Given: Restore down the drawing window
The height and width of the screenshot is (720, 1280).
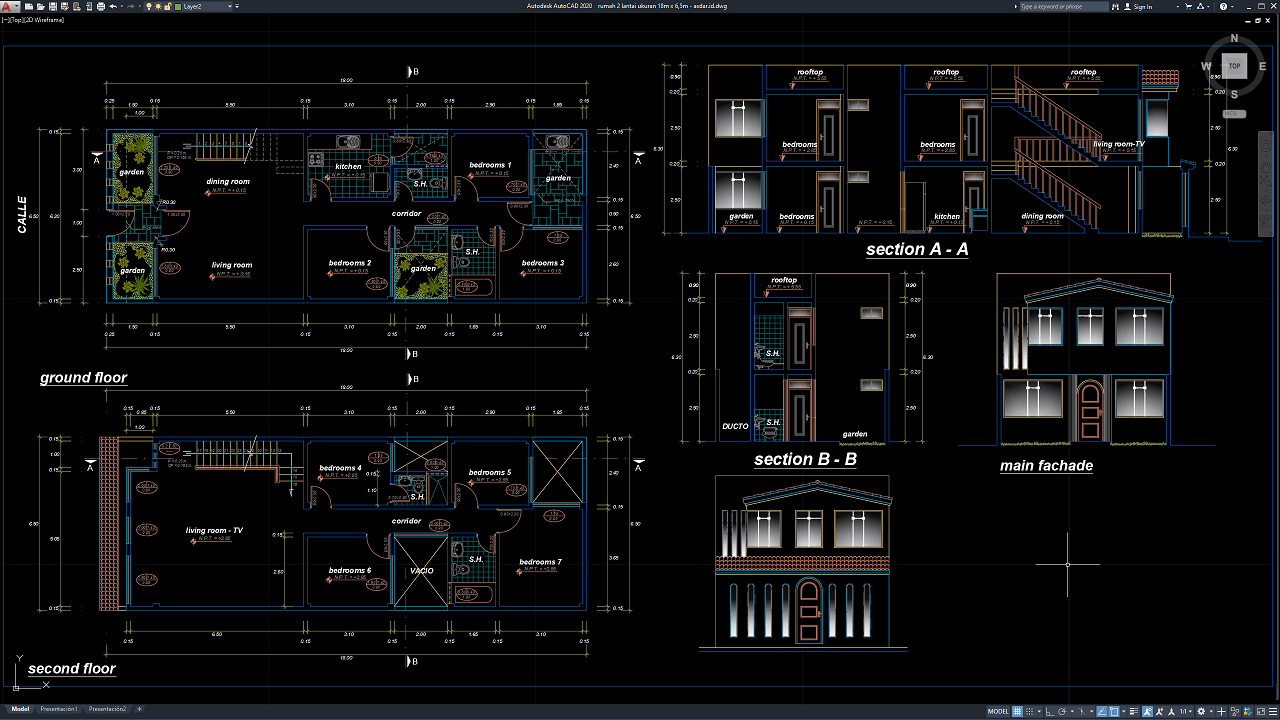Looking at the screenshot, I should 1258,21.
